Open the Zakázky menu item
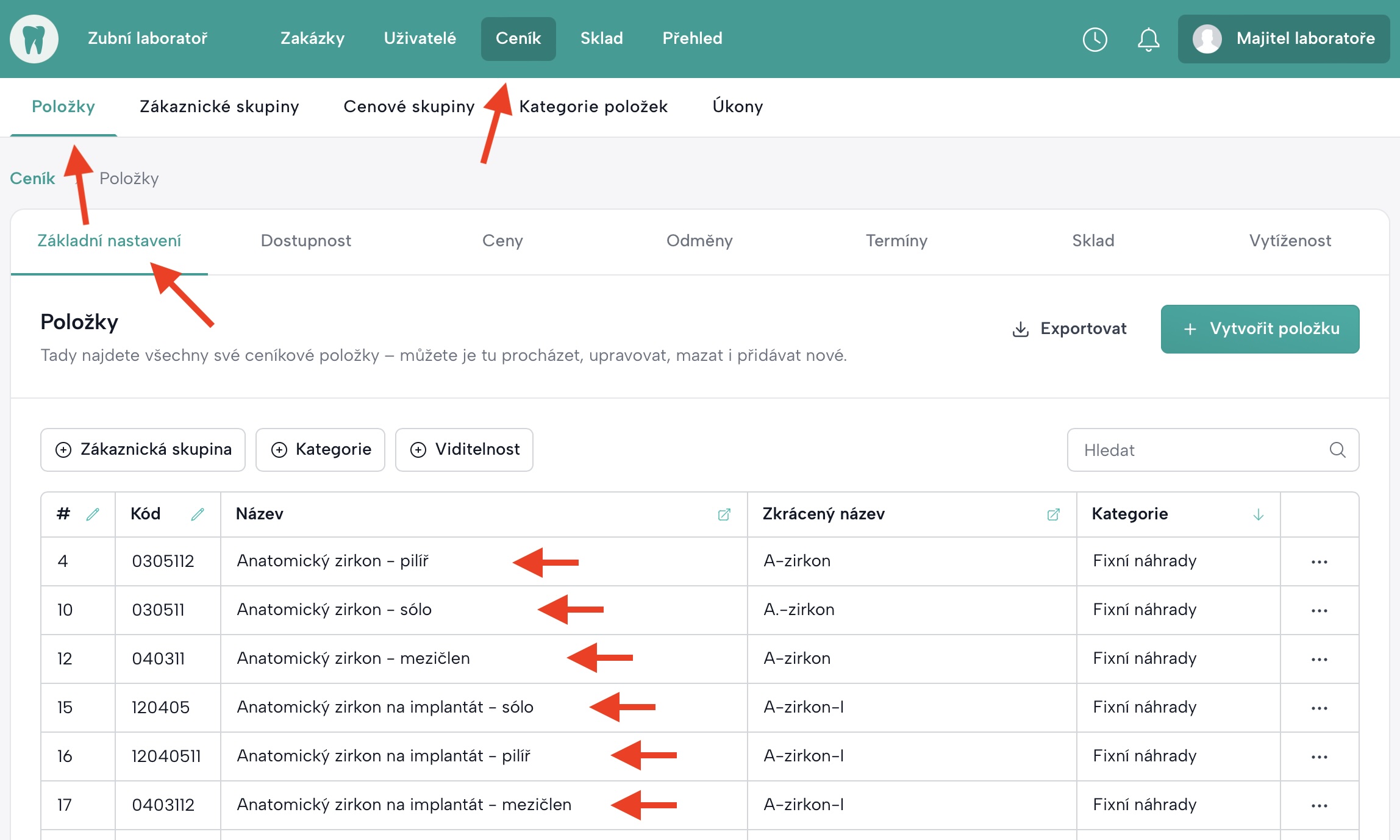The image size is (1400, 840). (x=312, y=38)
